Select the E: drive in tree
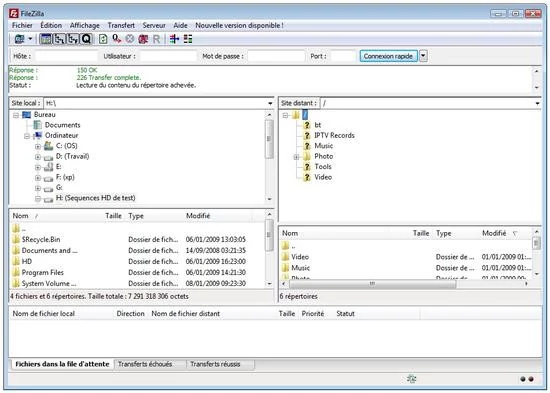This screenshot has width=550, height=393. (59, 167)
